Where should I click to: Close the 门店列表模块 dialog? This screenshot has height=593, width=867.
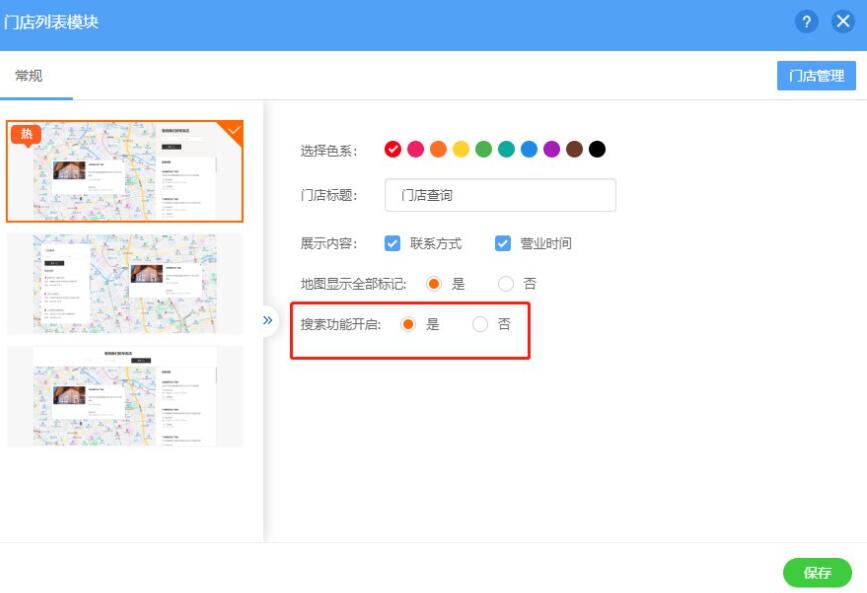point(842,22)
